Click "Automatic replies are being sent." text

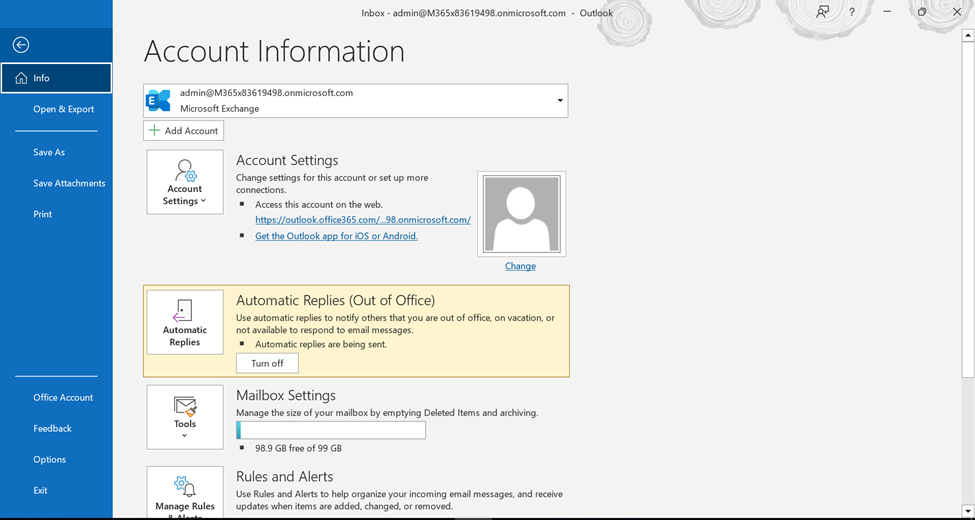[x=321, y=344]
